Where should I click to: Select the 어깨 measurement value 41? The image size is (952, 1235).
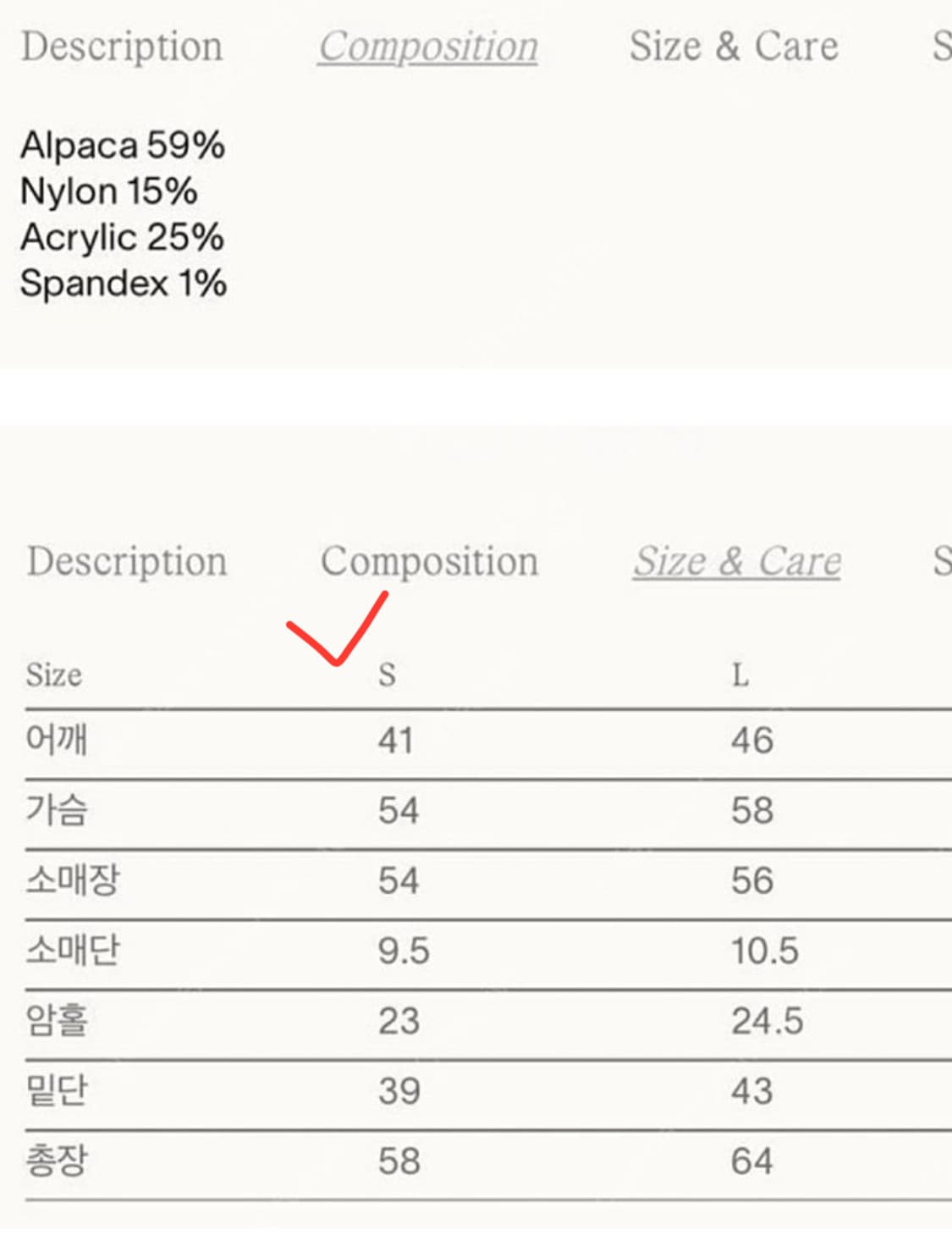click(396, 740)
